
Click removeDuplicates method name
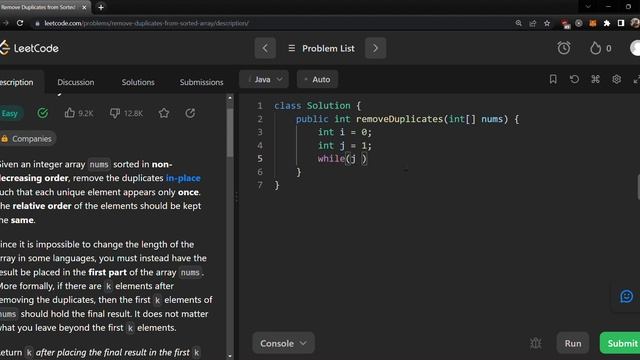(x=399, y=119)
